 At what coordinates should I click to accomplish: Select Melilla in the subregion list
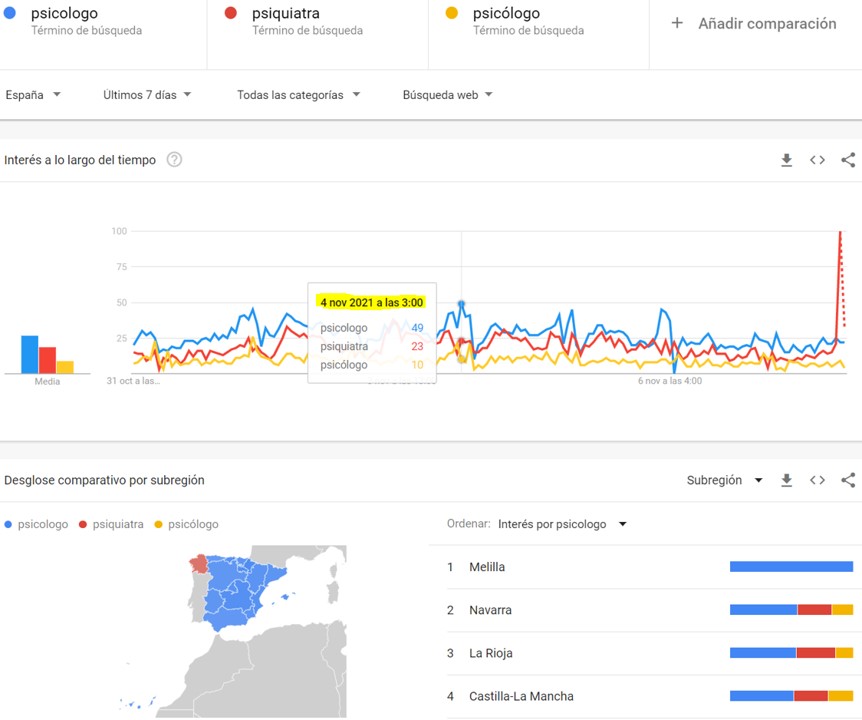(487, 567)
